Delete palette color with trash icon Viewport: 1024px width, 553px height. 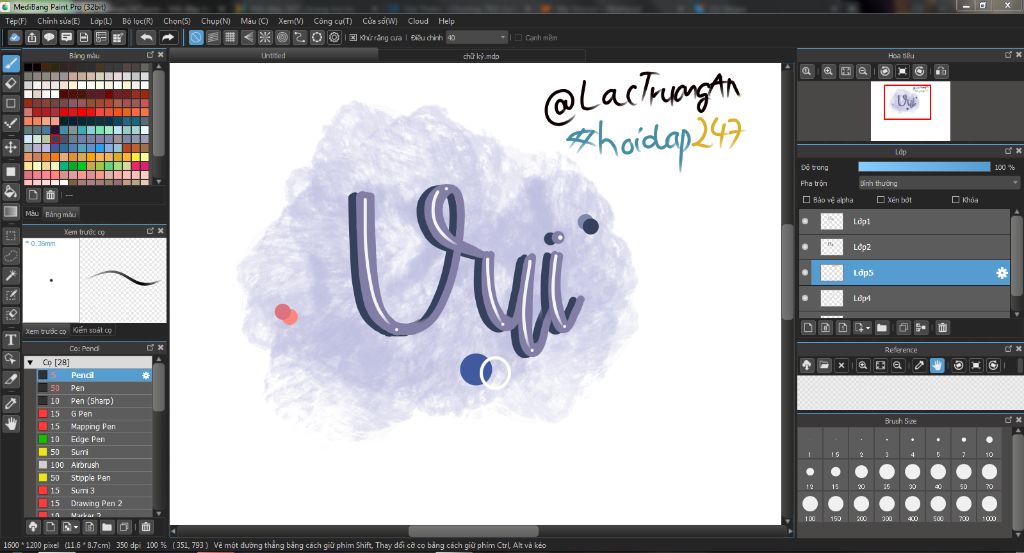(x=50, y=195)
